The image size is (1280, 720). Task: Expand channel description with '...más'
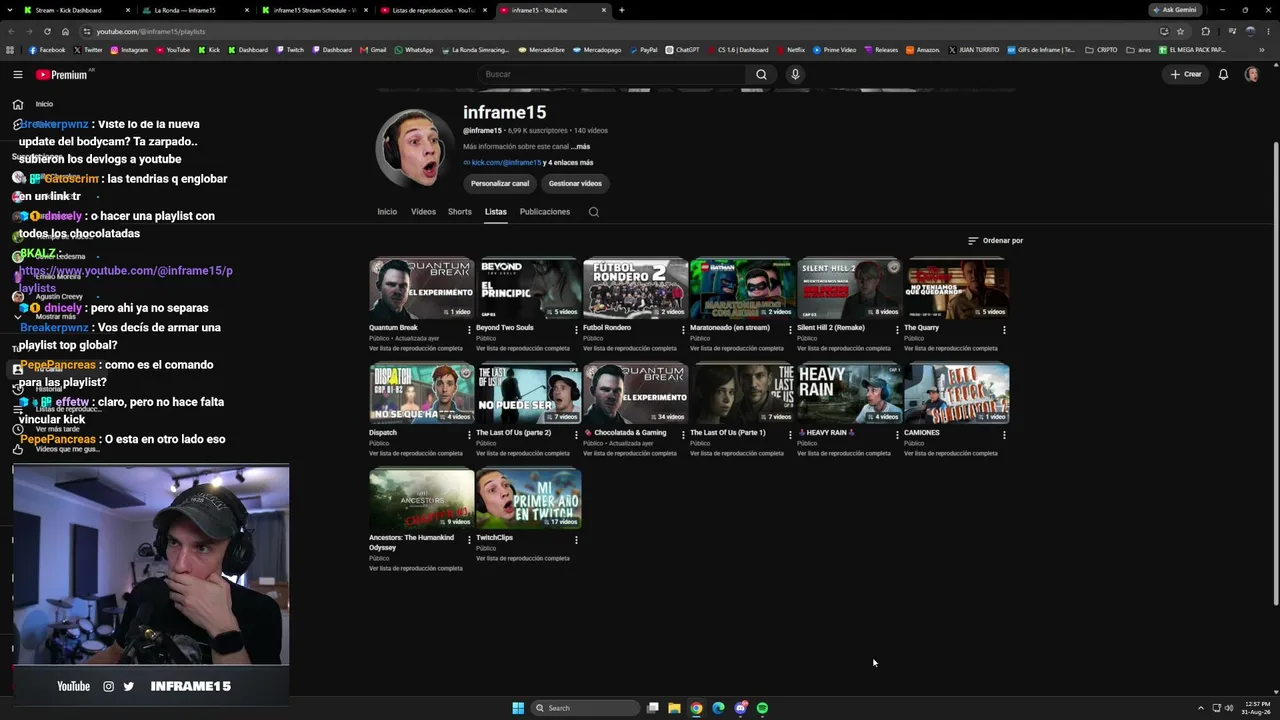pyautogui.click(x=580, y=147)
